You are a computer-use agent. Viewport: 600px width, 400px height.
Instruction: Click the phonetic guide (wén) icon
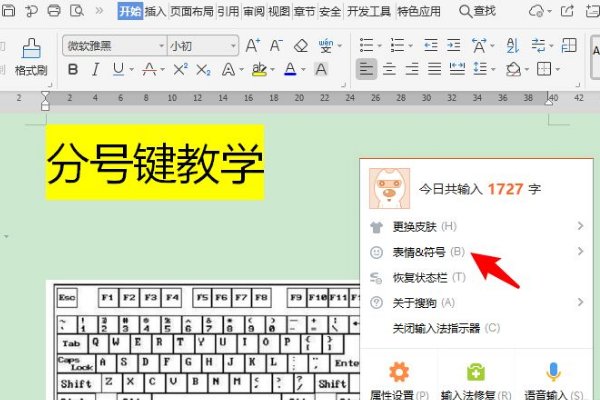[x=326, y=46]
